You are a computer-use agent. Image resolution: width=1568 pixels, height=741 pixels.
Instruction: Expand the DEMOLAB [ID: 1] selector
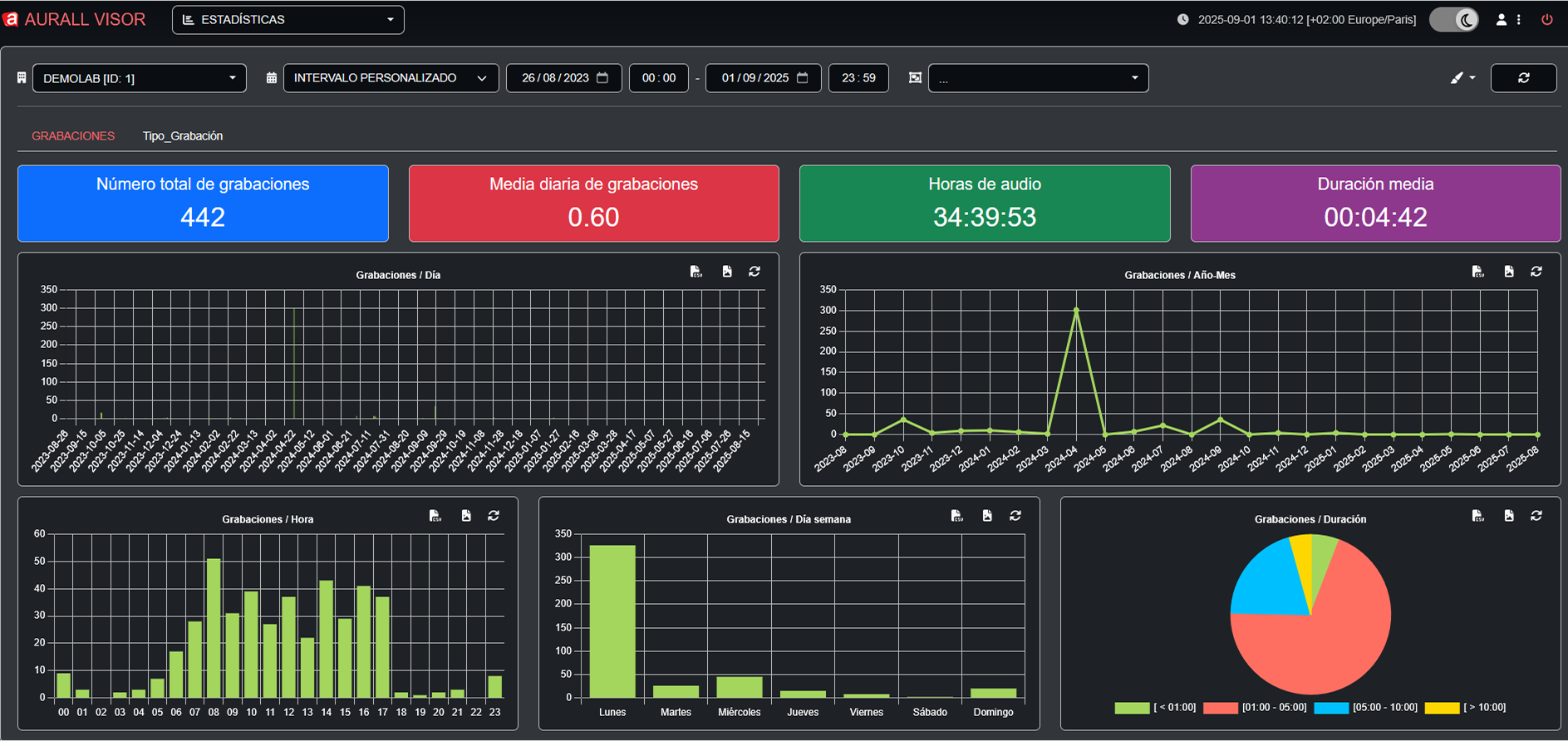click(x=139, y=78)
